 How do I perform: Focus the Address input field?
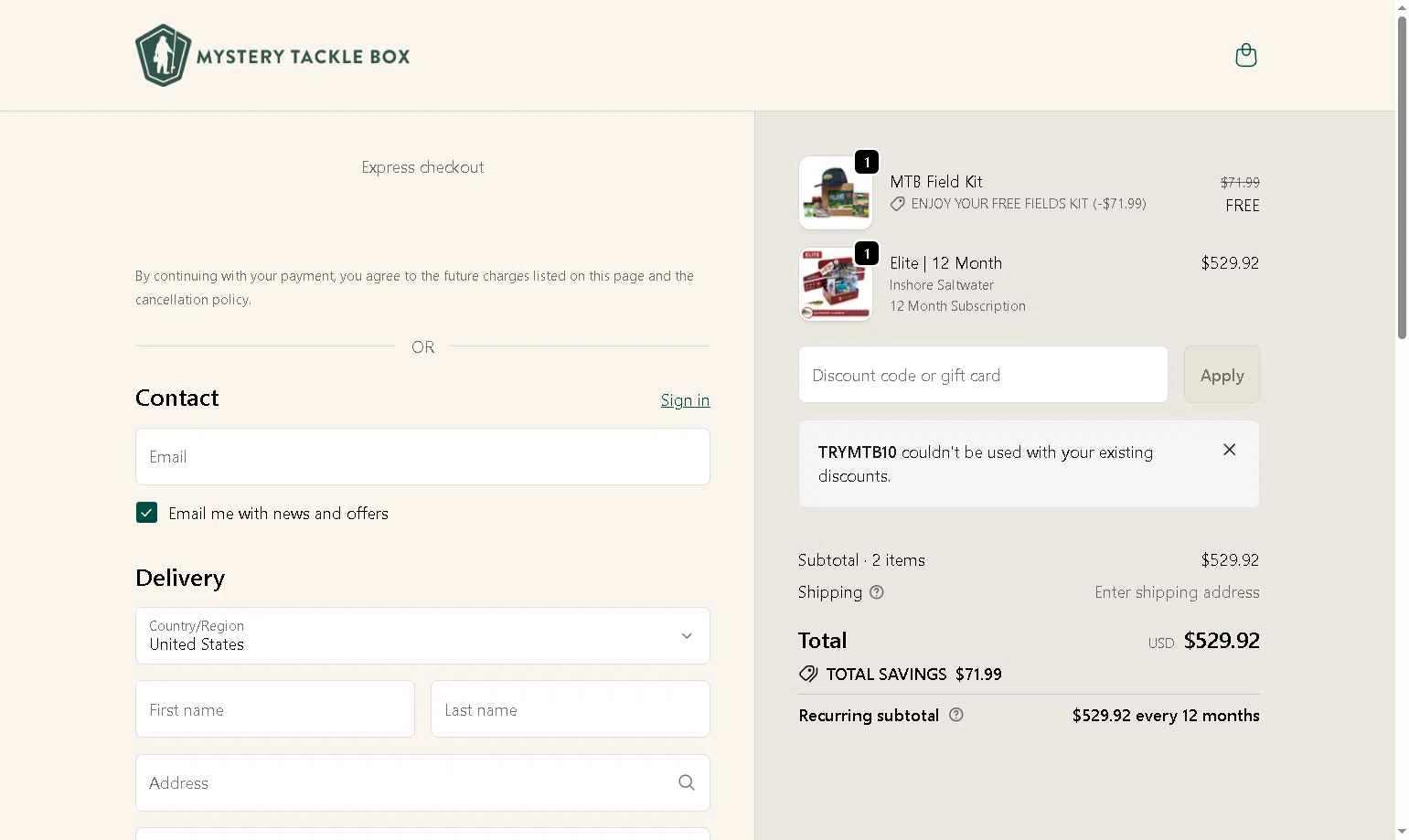422,782
